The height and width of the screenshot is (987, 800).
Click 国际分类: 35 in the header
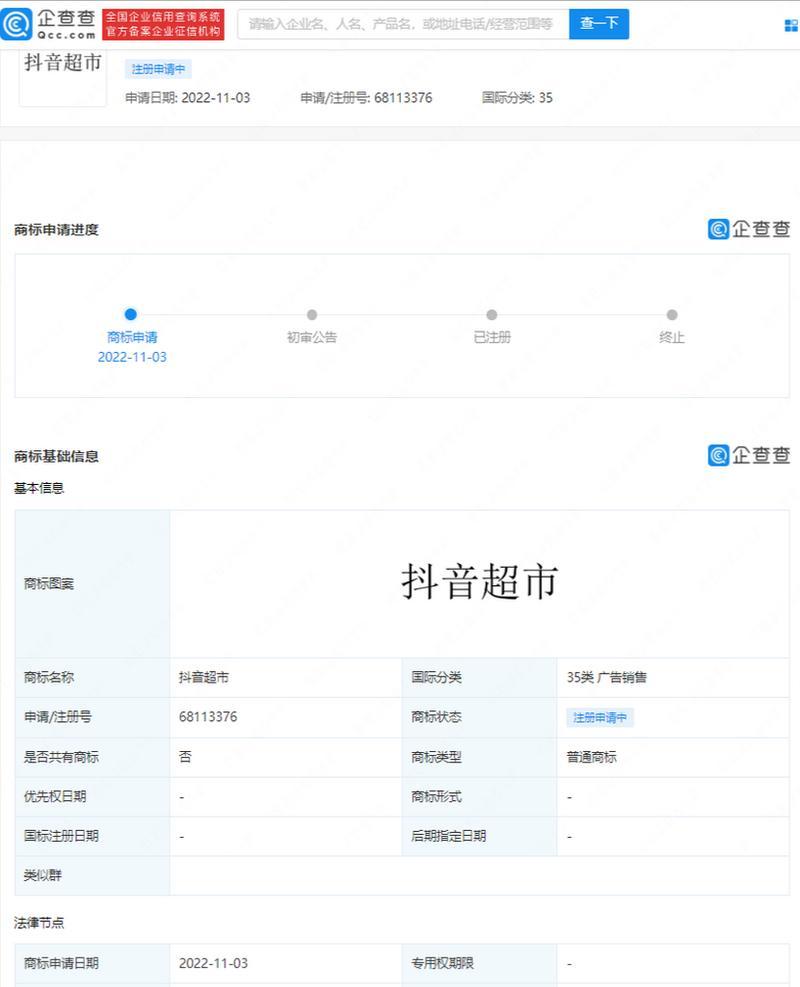coord(517,98)
